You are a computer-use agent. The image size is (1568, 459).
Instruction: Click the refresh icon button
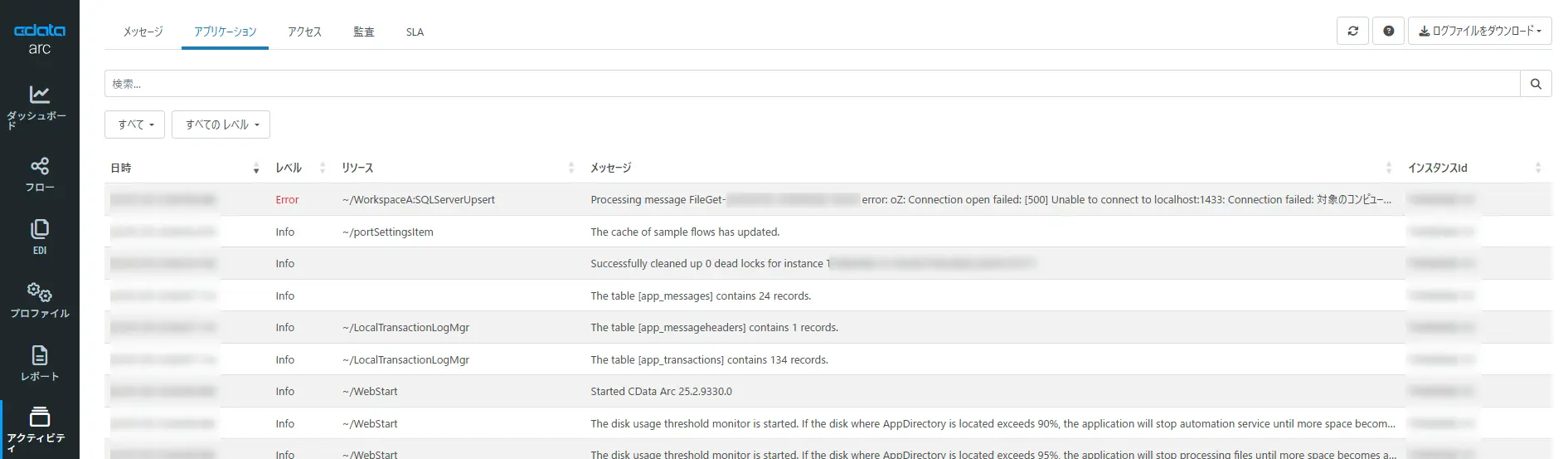(1352, 32)
